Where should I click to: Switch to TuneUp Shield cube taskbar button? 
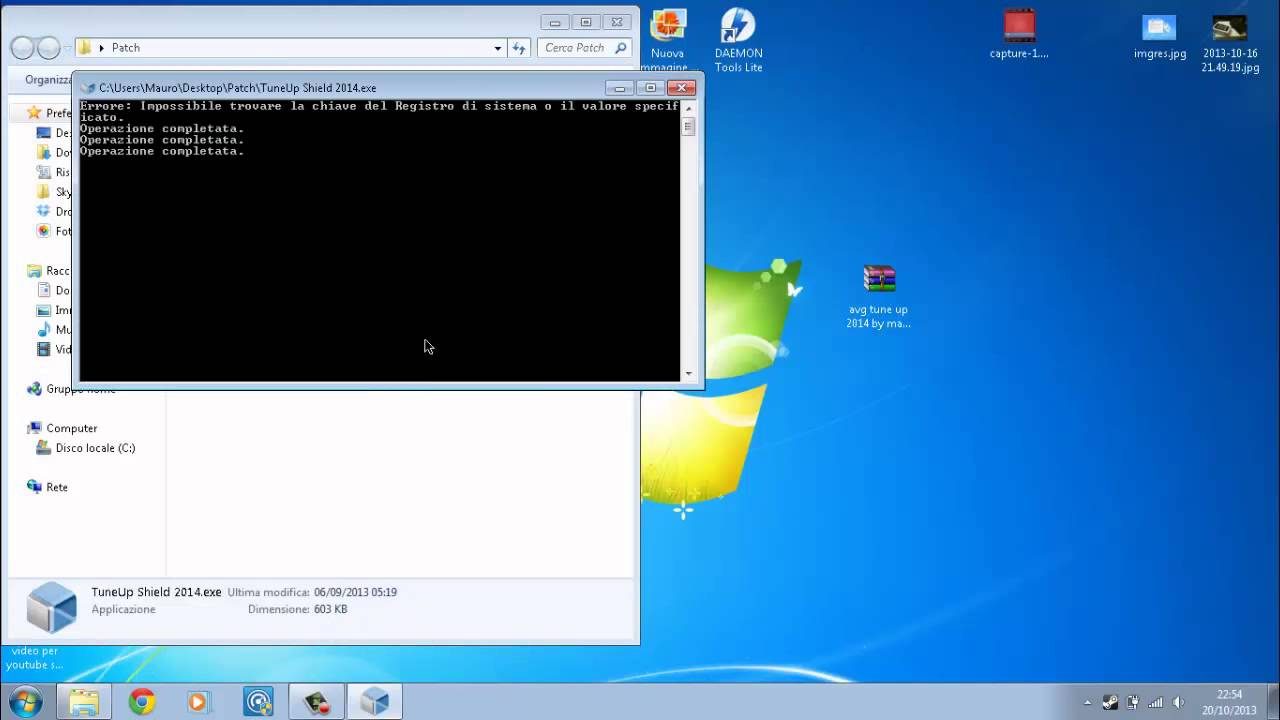374,702
